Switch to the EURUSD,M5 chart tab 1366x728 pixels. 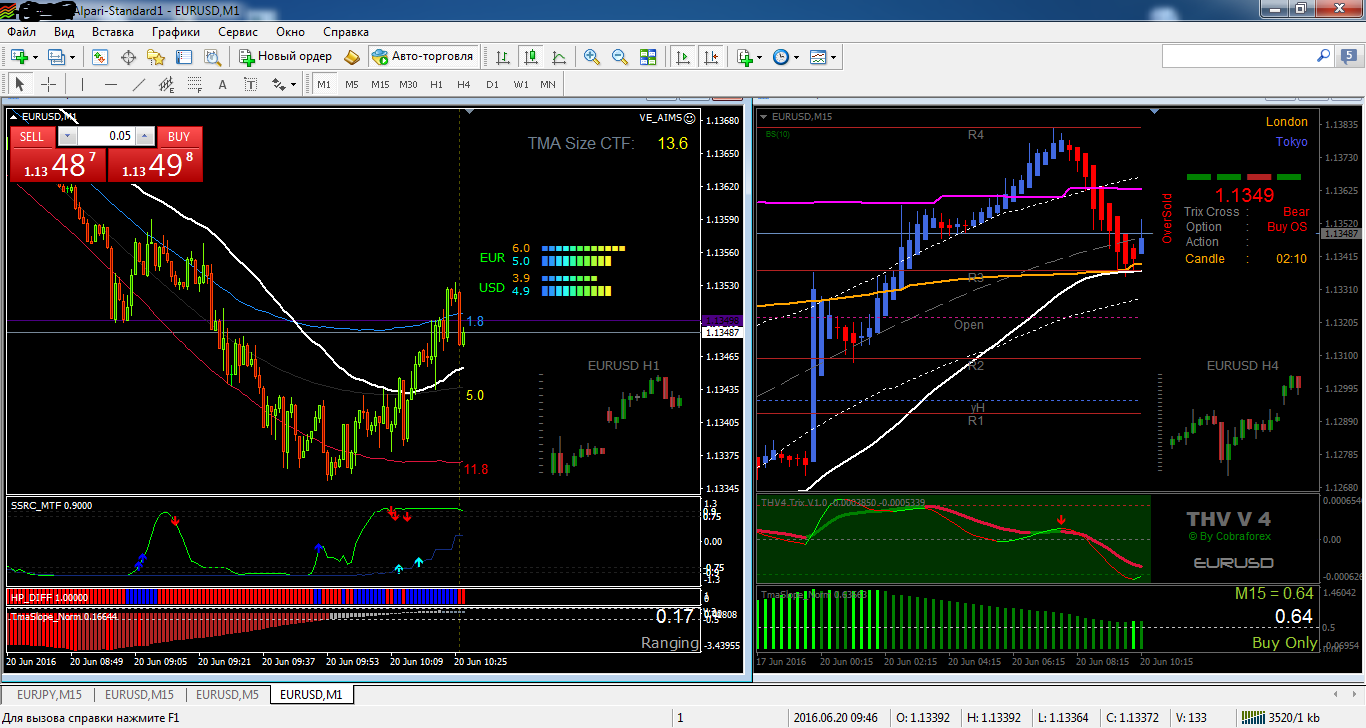tap(227, 694)
